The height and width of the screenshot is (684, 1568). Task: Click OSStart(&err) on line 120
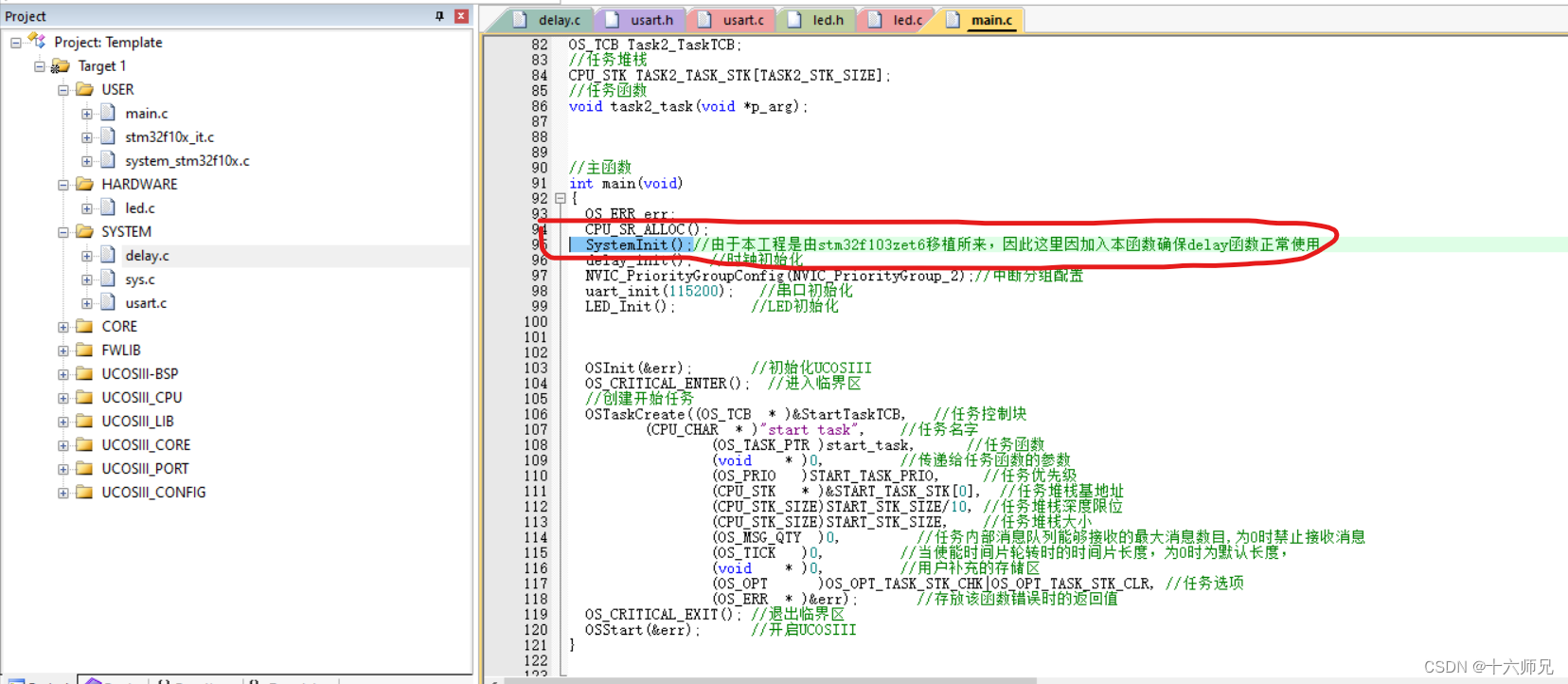pos(642,630)
